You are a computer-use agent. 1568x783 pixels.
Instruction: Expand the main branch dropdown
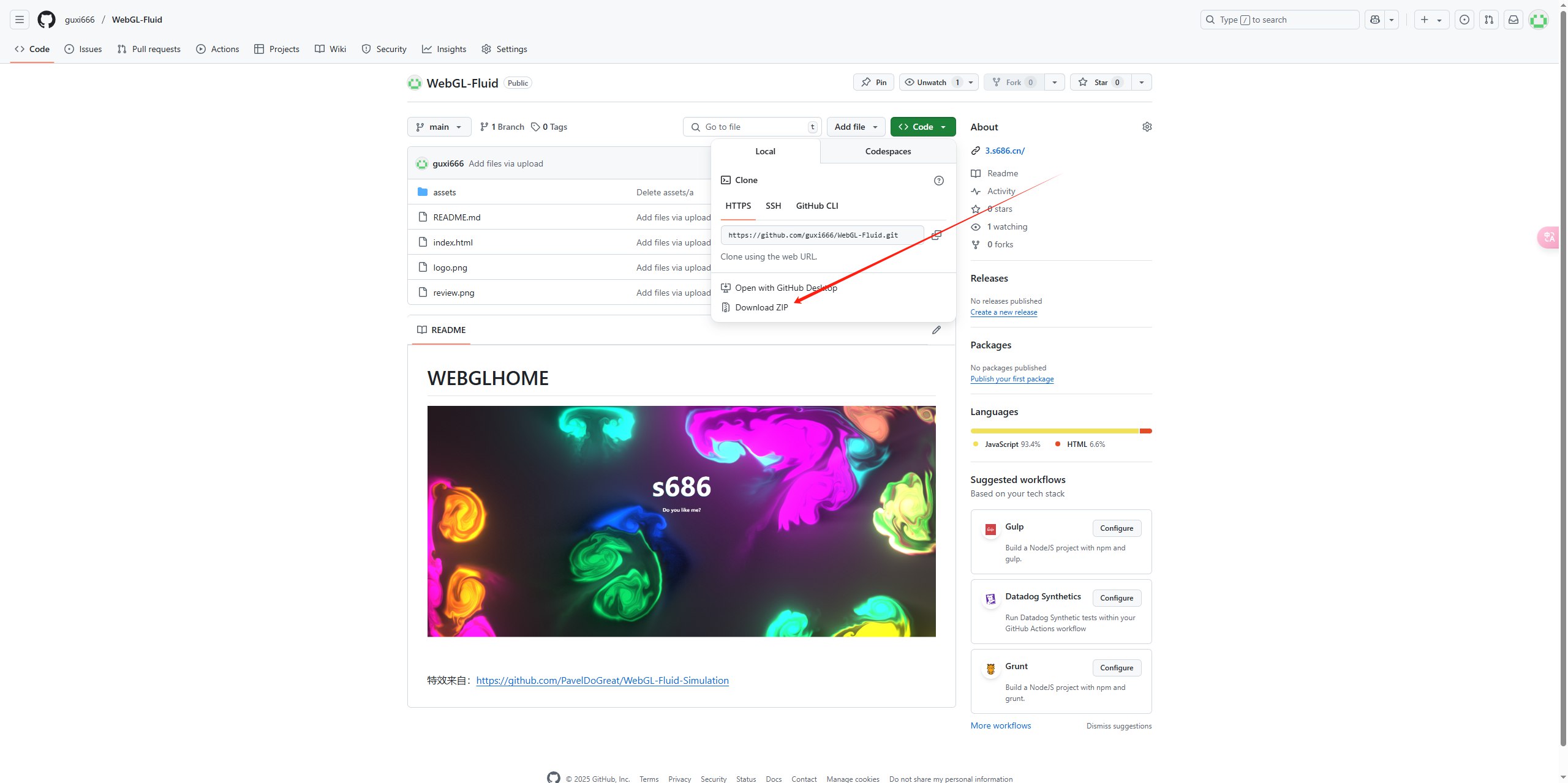pos(439,127)
